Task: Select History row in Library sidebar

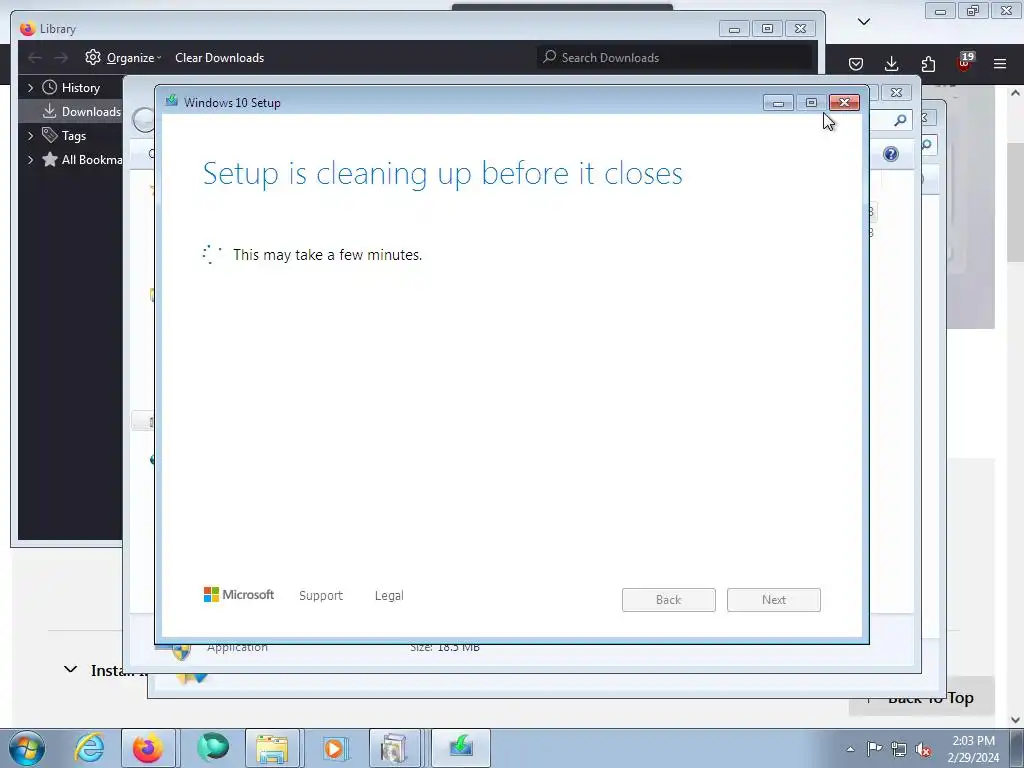Action: (x=72, y=88)
